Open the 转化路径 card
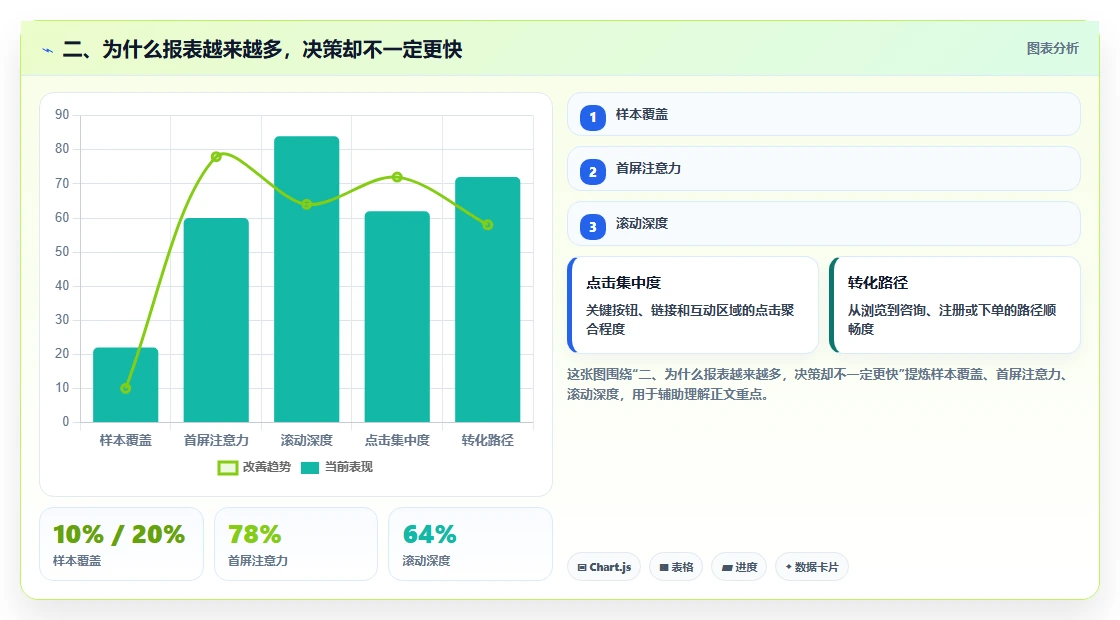Viewport: 1120px width, 620px height. click(x=955, y=305)
